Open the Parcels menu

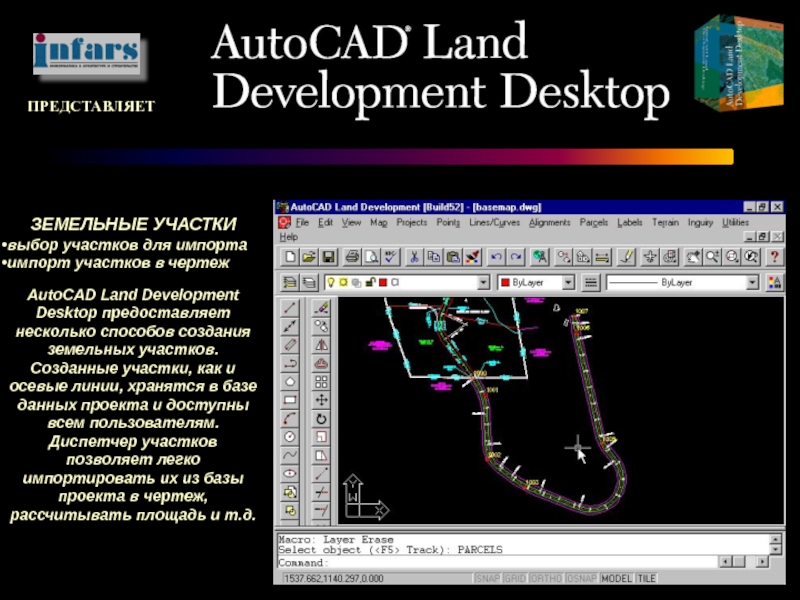tap(593, 222)
